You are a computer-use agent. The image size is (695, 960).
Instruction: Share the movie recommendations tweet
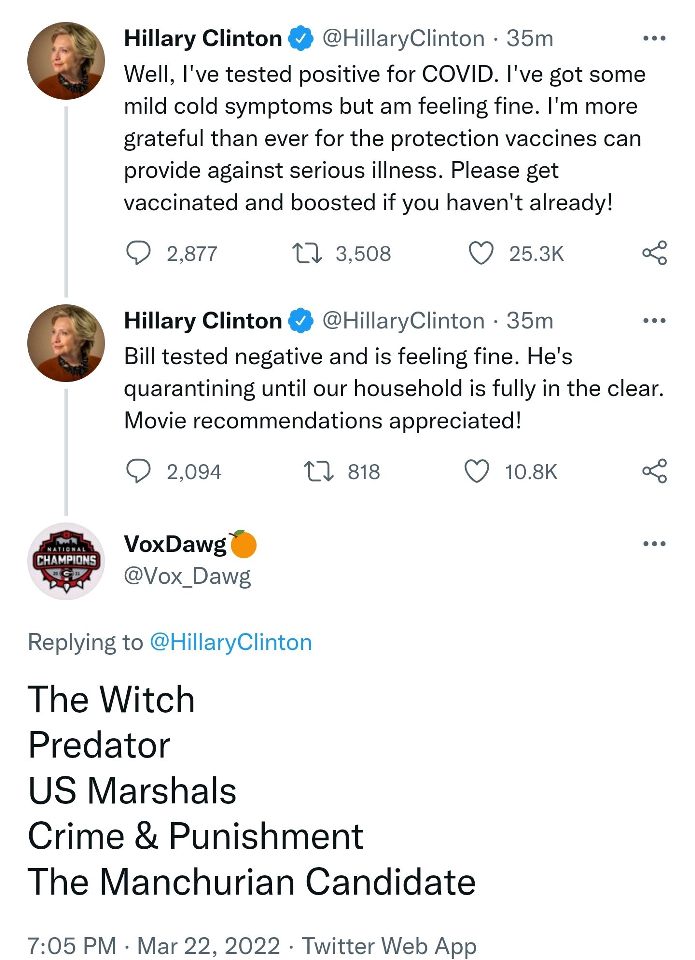click(x=654, y=471)
